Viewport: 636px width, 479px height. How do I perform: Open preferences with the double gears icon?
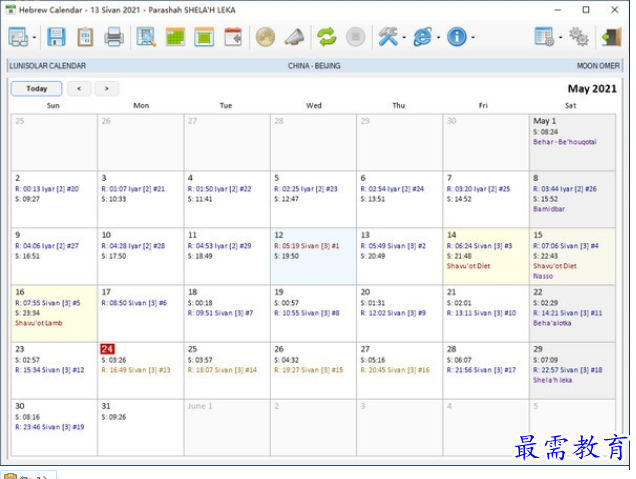578,37
